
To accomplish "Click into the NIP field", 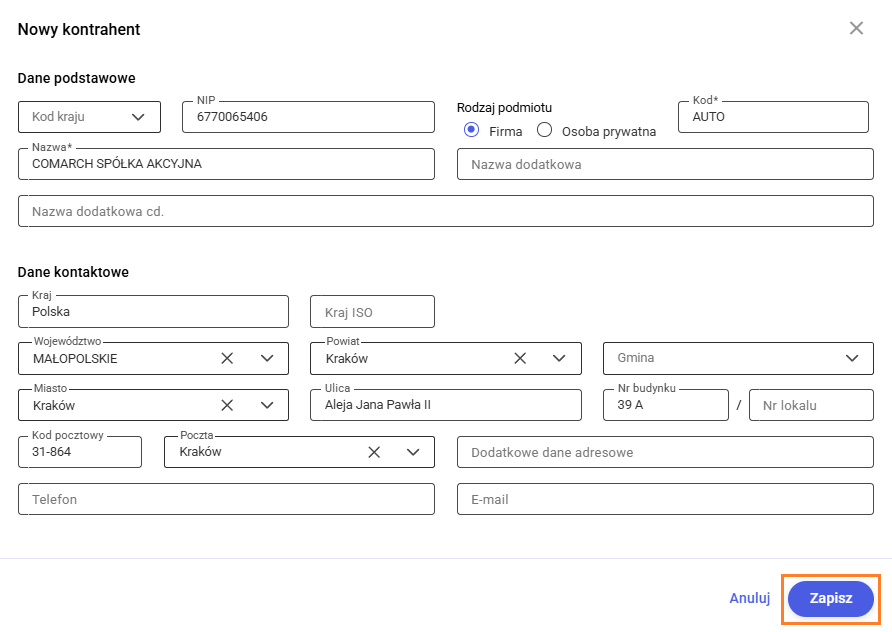I will click(308, 117).
